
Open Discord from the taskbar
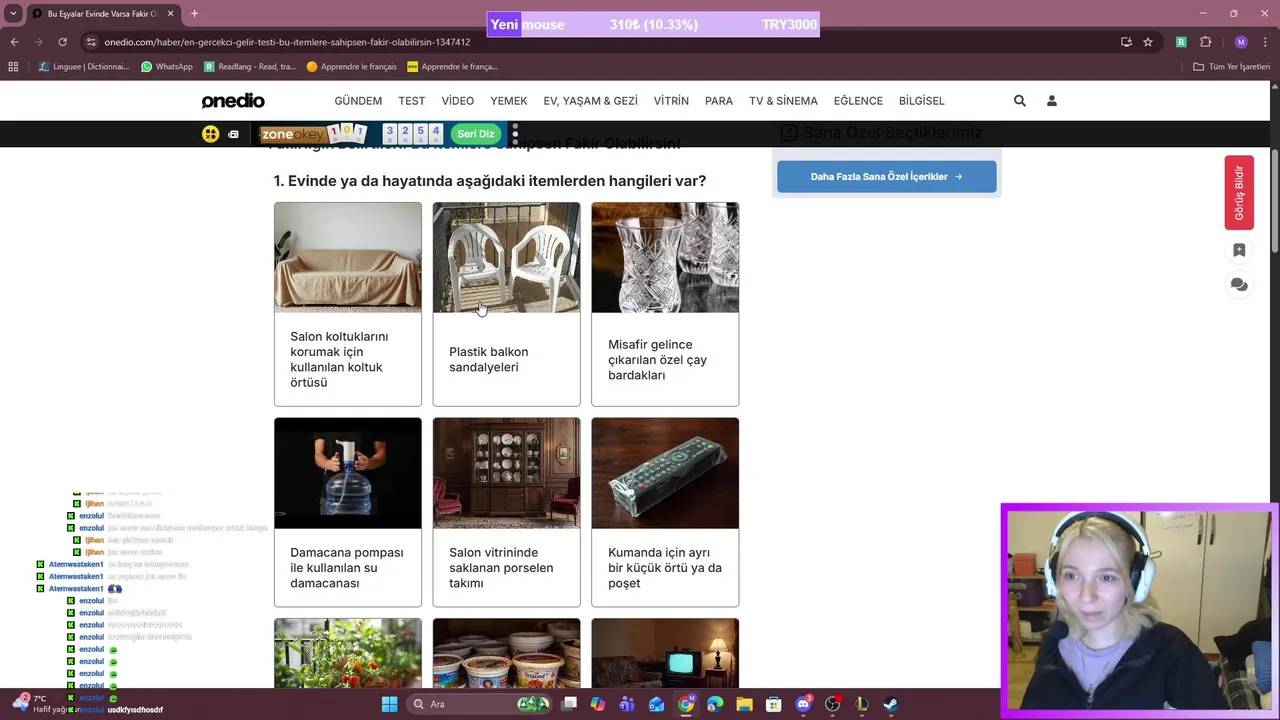pos(803,704)
